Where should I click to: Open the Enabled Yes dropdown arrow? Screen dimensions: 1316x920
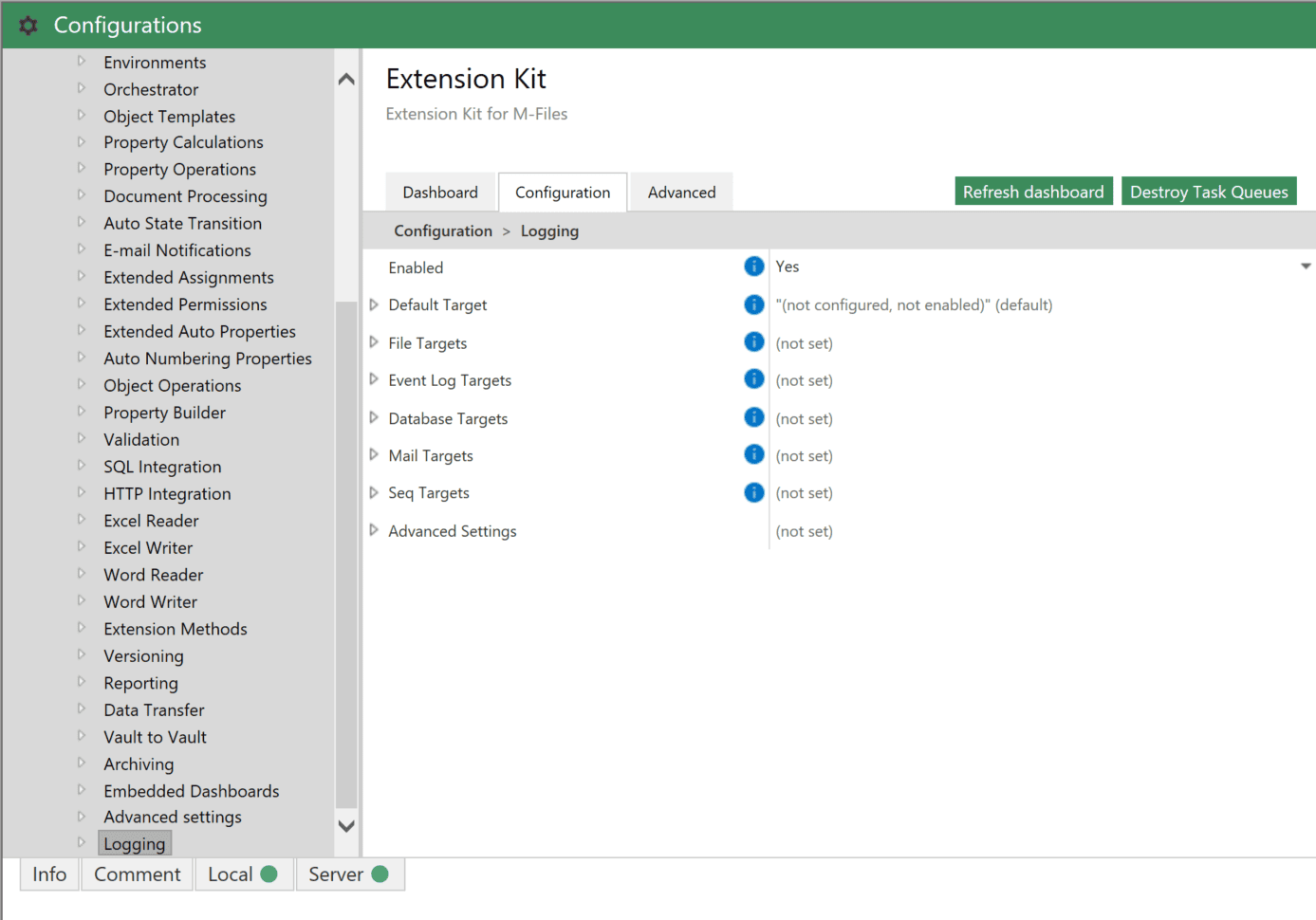pos(1306,267)
